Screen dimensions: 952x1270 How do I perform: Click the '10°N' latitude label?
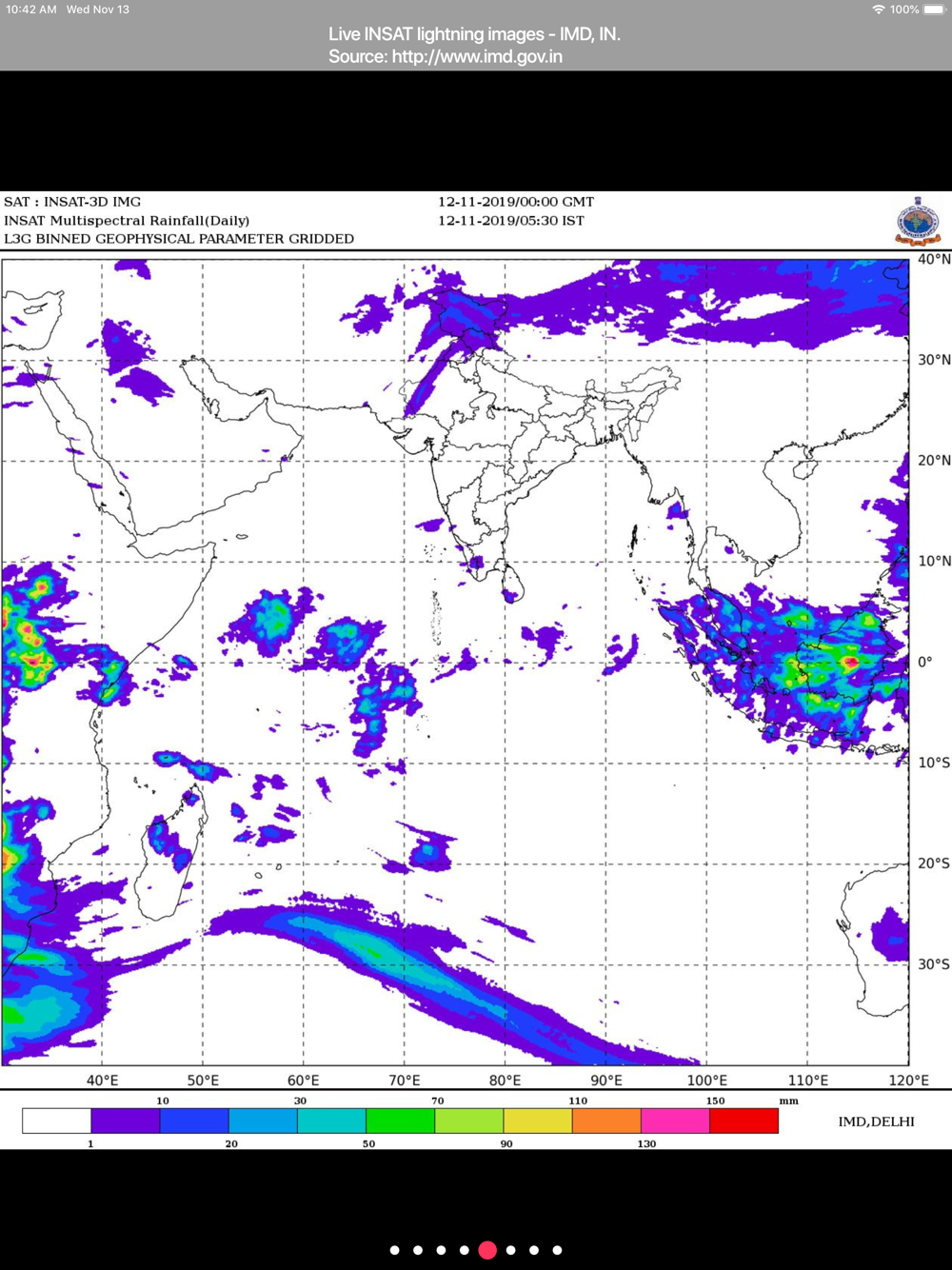pos(934,562)
